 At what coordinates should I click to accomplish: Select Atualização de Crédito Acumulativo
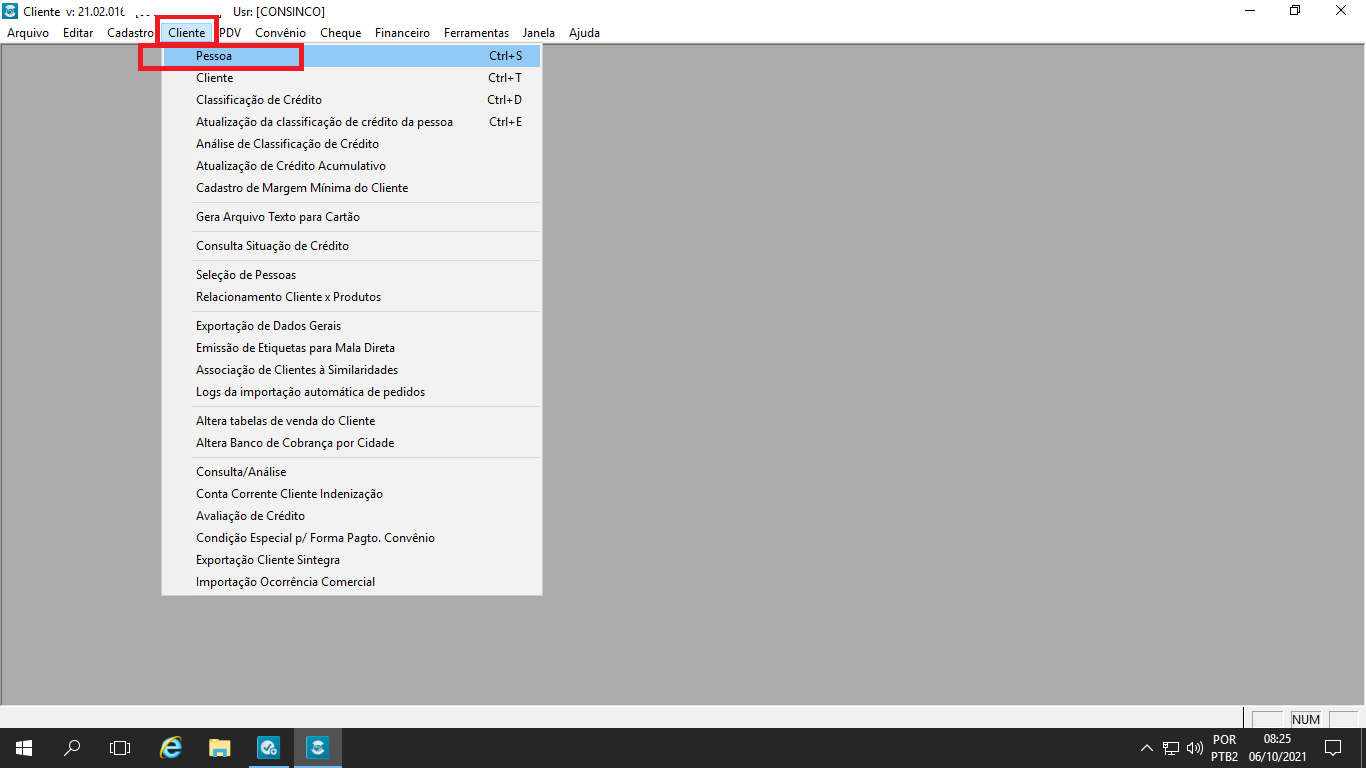coord(352,166)
